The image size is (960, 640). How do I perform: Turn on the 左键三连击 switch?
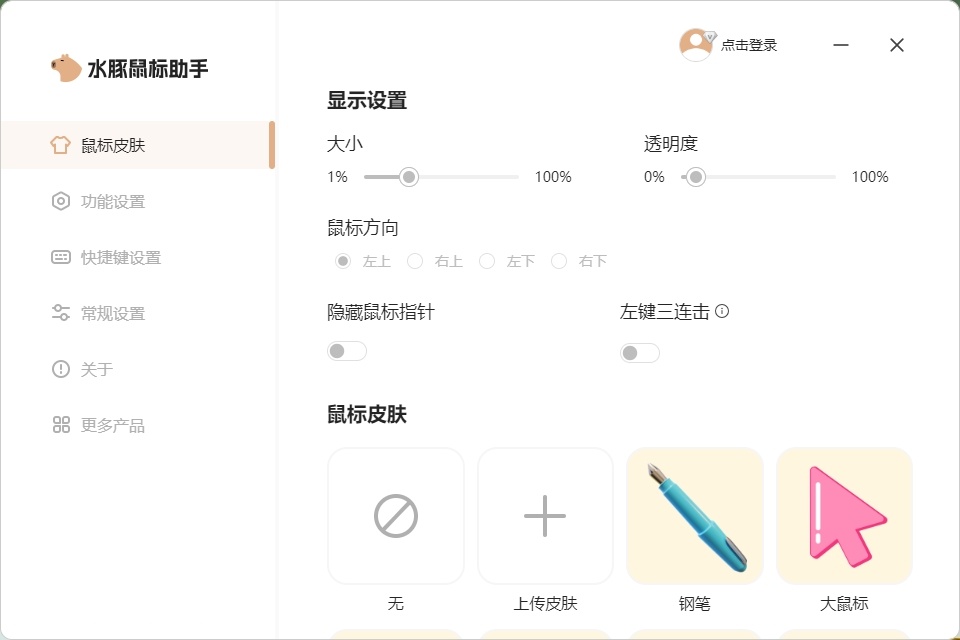click(x=639, y=353)
